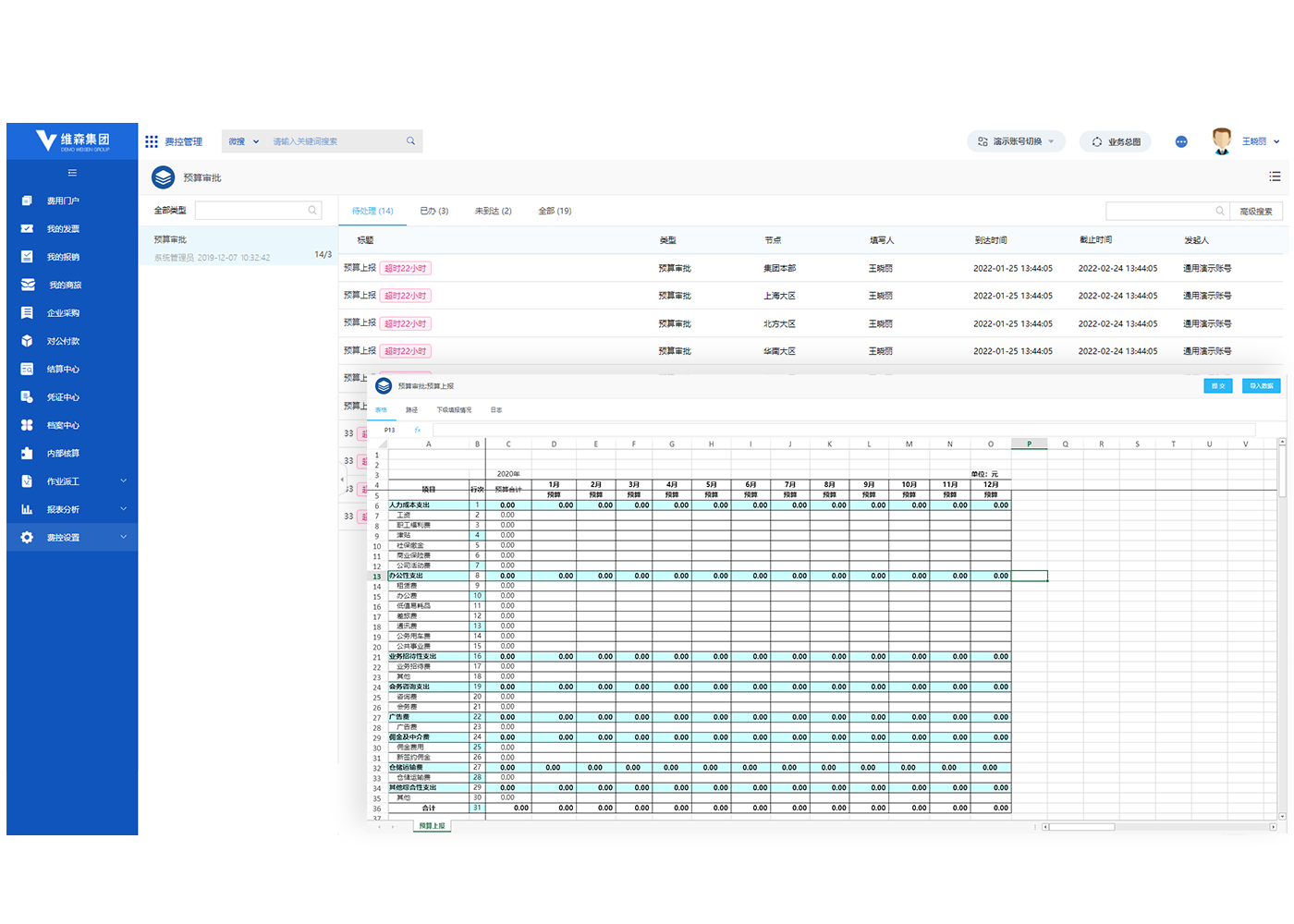1294x924 pixels.
Task: Open 我的发票 from the sidebar
Action: tap(63, 229)
